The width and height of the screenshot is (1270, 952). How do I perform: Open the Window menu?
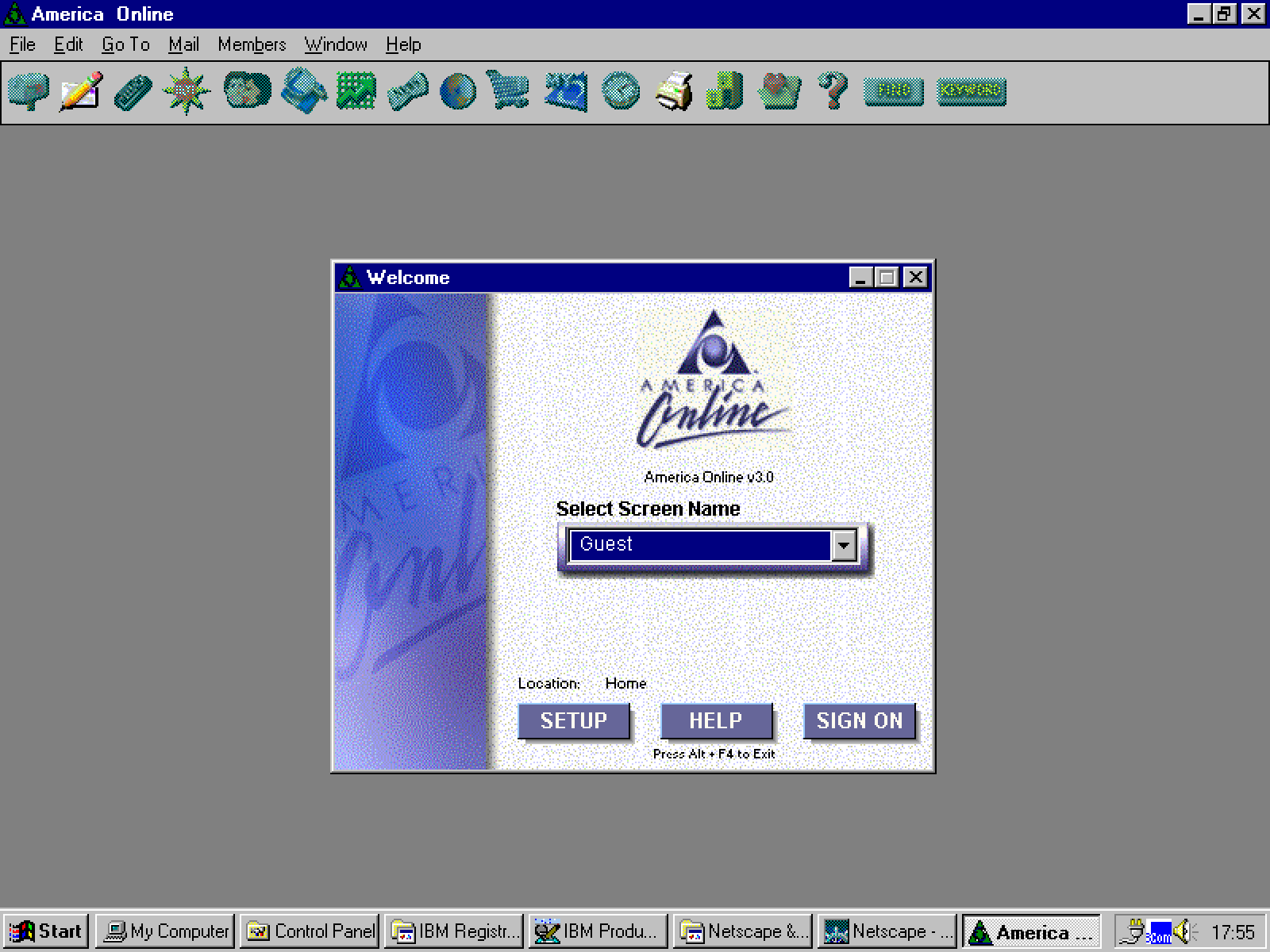point(336,44)
